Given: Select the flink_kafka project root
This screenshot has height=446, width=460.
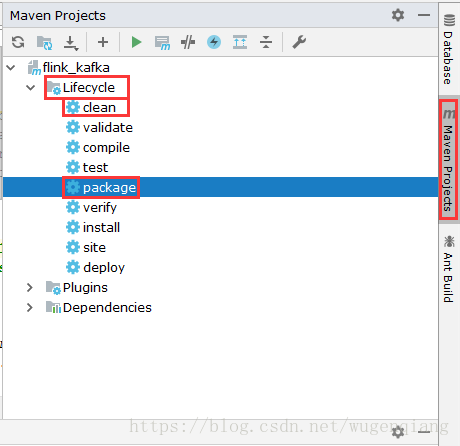Looking at the screenshot, I should [x=69, y=67].
